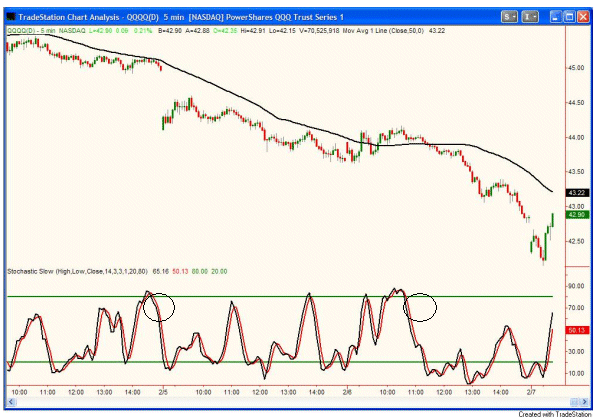Maximize the Chart Analysis window
Screen dimensions: 597x420
point(569,17)
